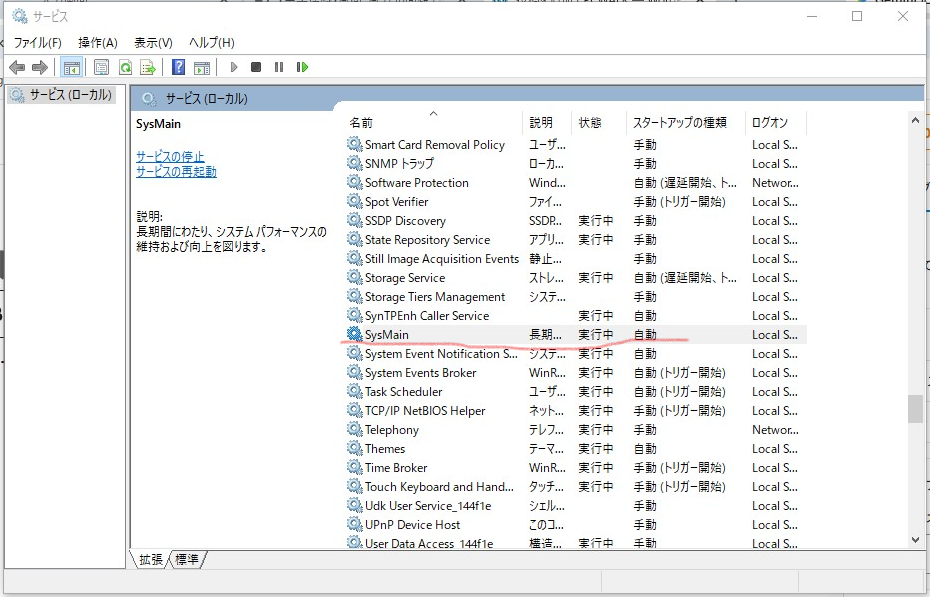
Task: Switch to the 標準 tab
Action: (x=187, y=559)
